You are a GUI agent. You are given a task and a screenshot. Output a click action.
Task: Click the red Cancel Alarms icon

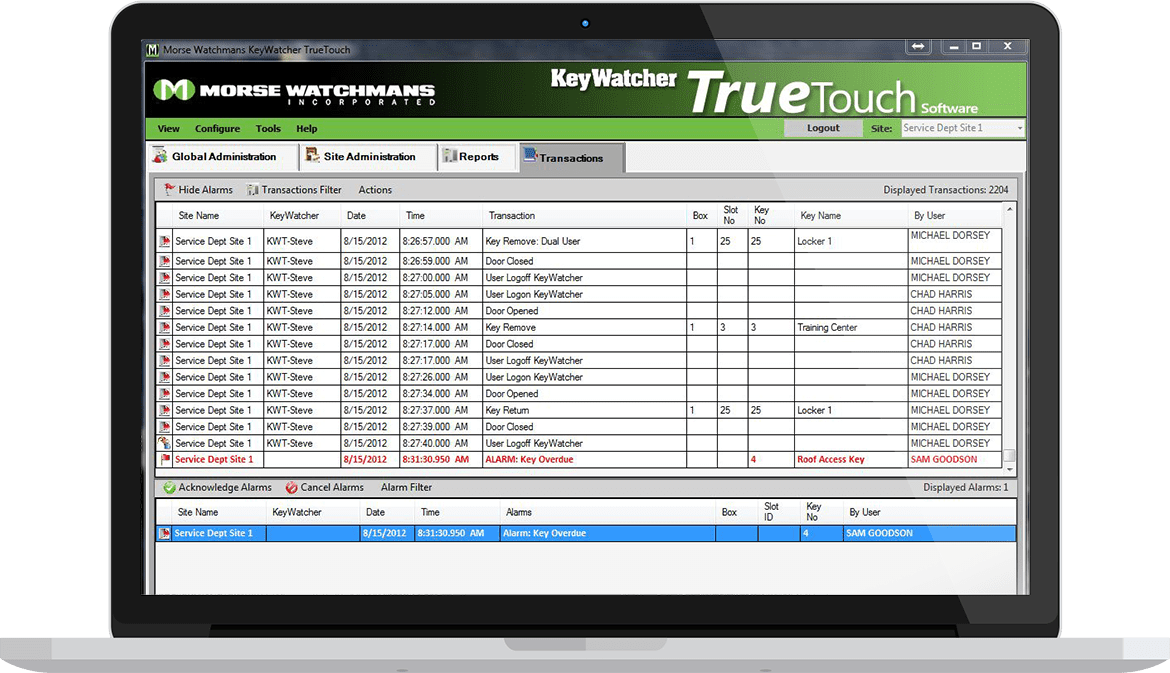[x=292, y=488]
